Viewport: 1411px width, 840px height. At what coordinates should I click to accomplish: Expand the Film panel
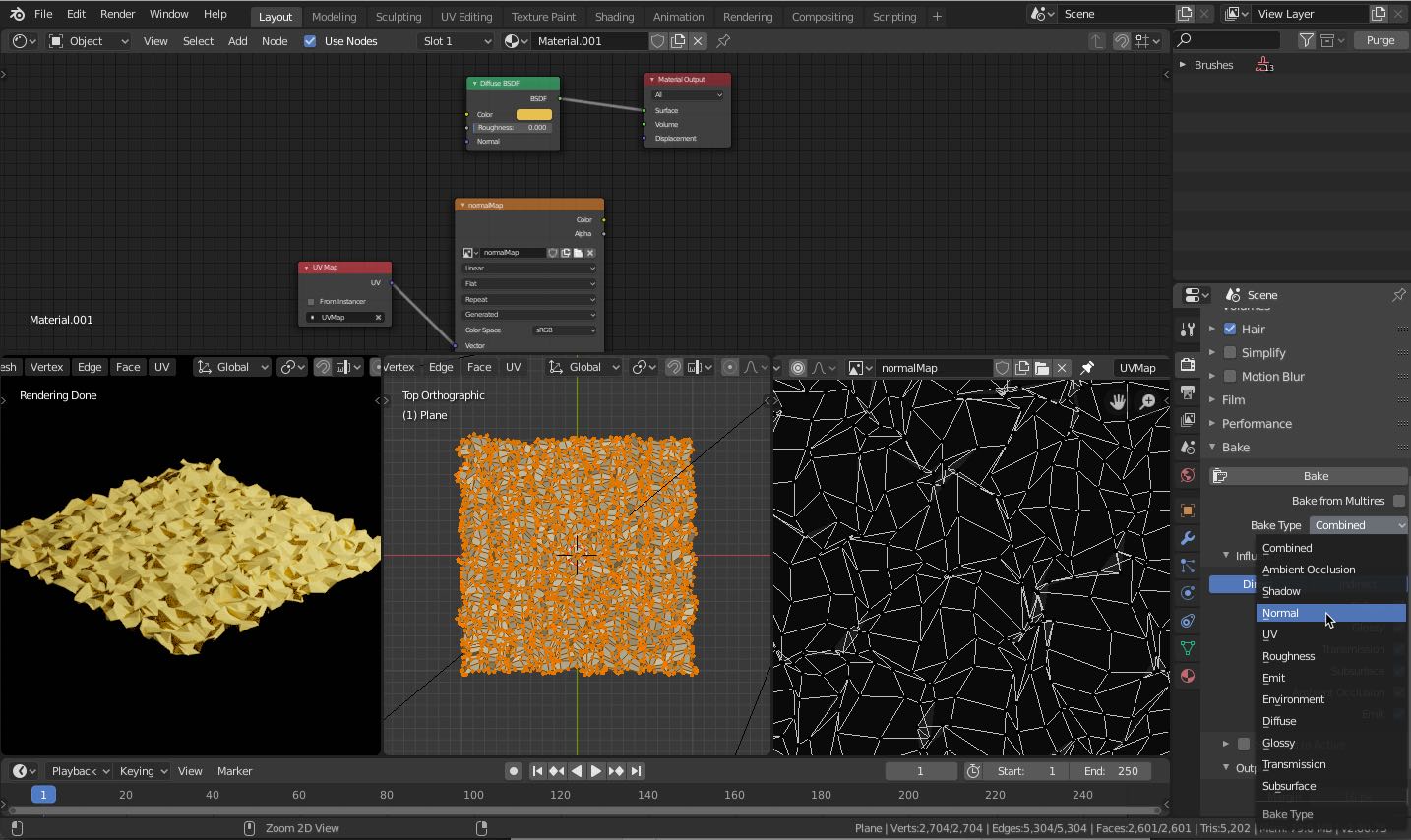point(1233,399)
